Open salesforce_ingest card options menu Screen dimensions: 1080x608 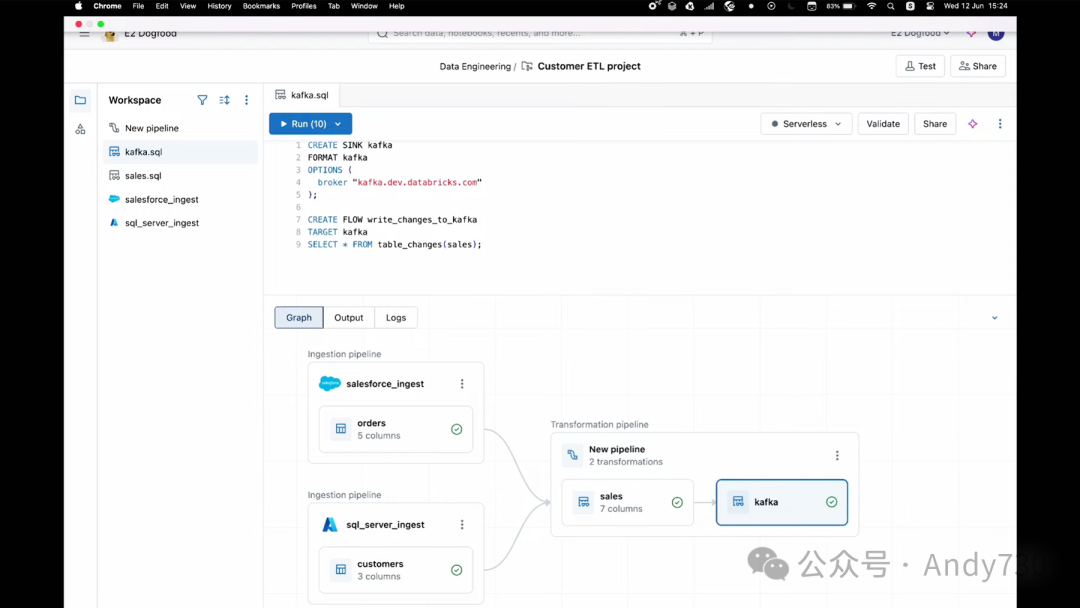(462, 384)
